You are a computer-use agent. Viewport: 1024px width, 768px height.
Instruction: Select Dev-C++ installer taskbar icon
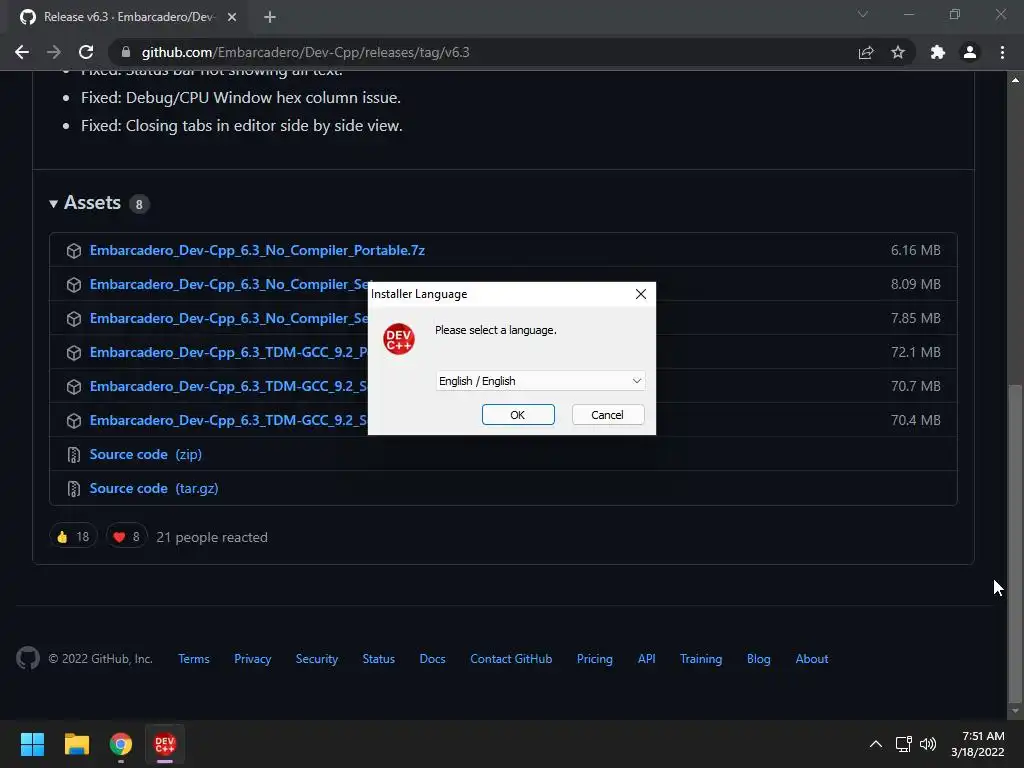pyautogui.click(x=165, y=744)
